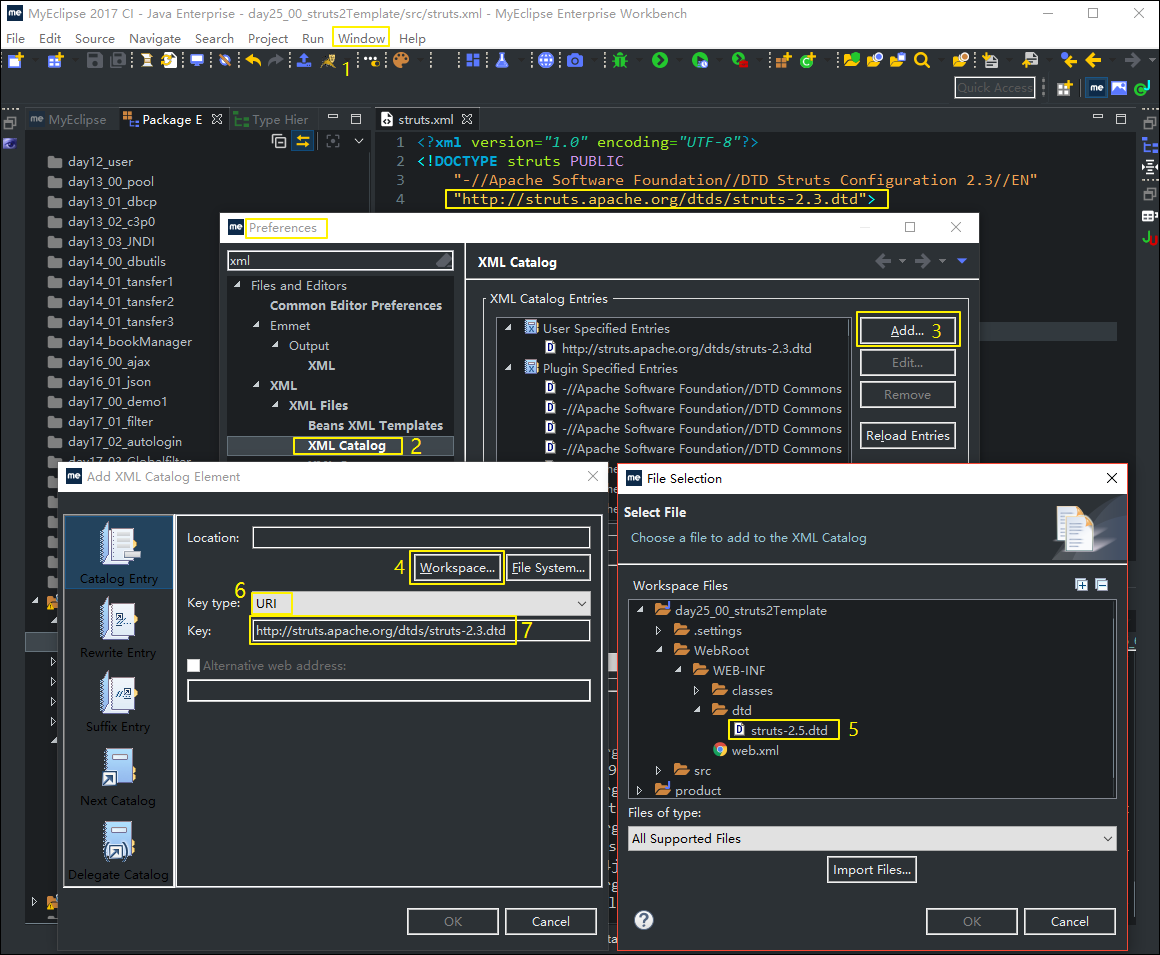Viewport: 1160px width, 955px height.
Task: Click the green Debug bug icon
Action: point(620,61)
